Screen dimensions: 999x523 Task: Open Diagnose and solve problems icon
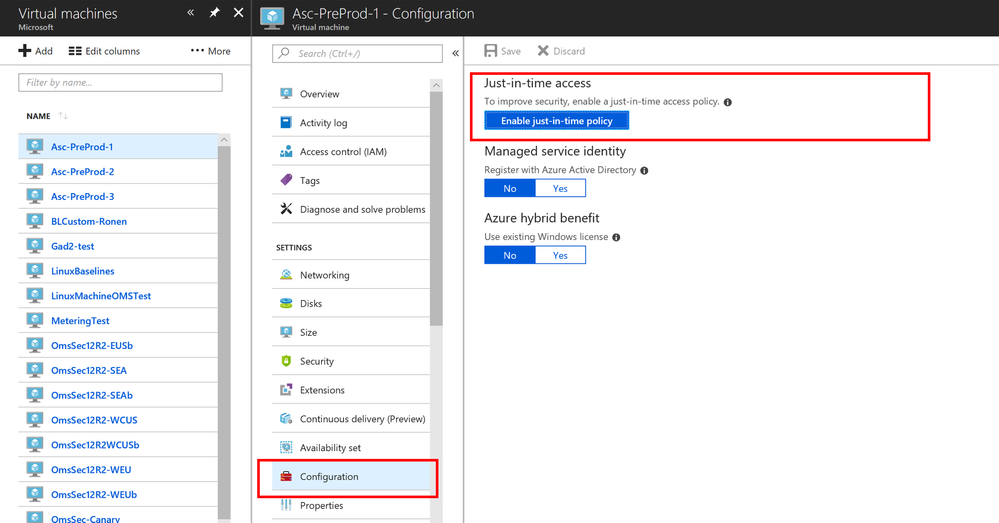tap(286, 208)
